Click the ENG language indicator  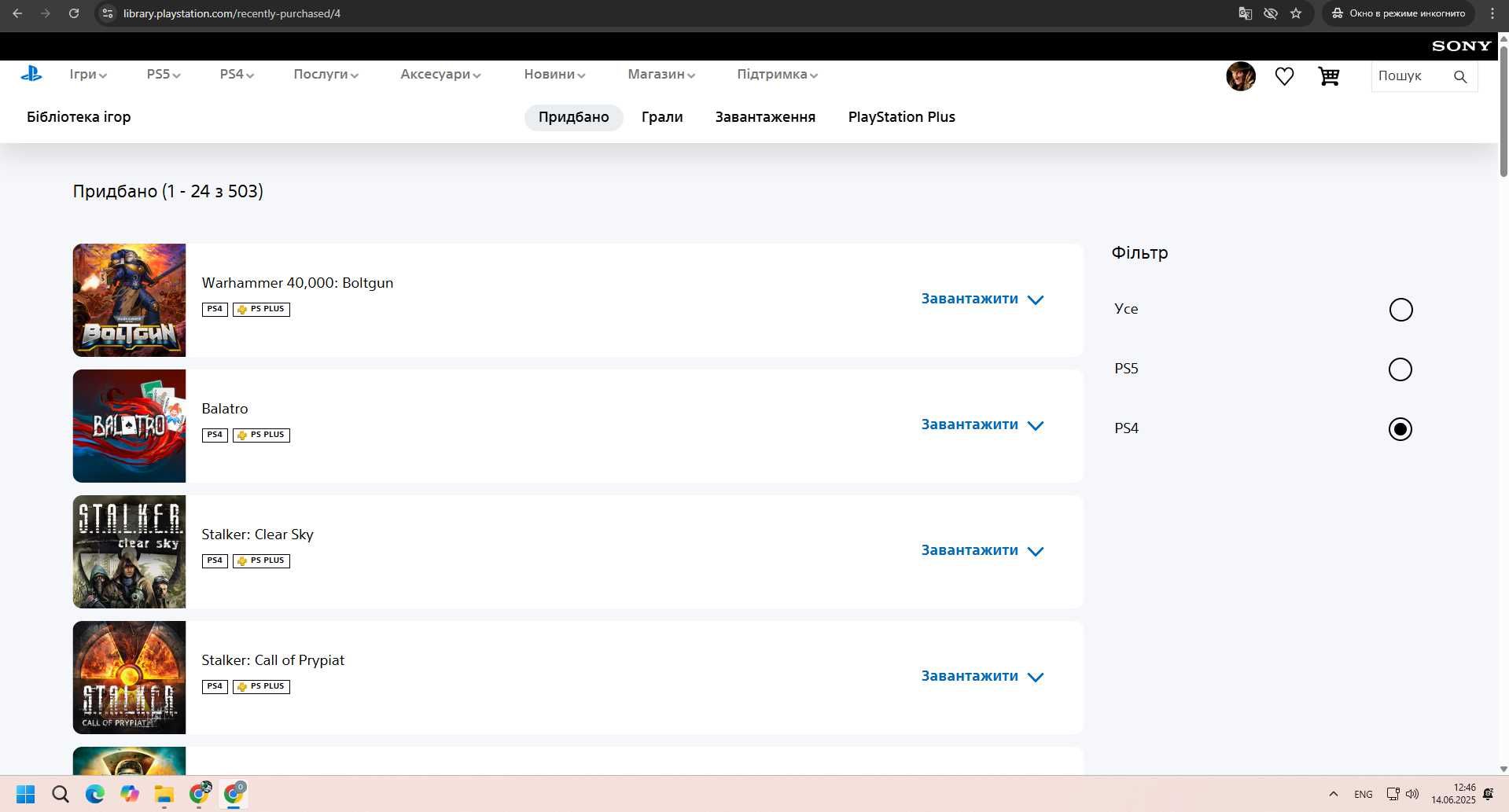(x=1363, y=794)
